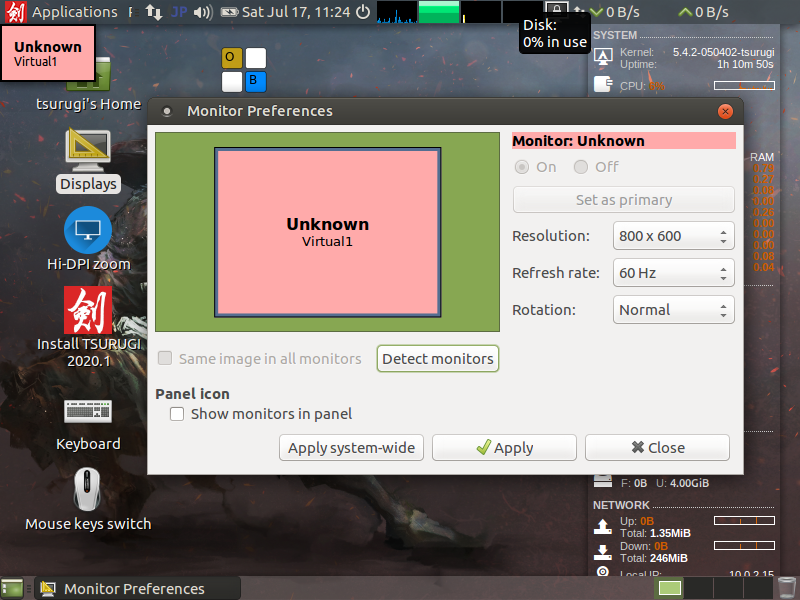This screenshot has width=800, height=600.
Task: Click the show desktop icon in bottom panel
Action: coord(12,588)
